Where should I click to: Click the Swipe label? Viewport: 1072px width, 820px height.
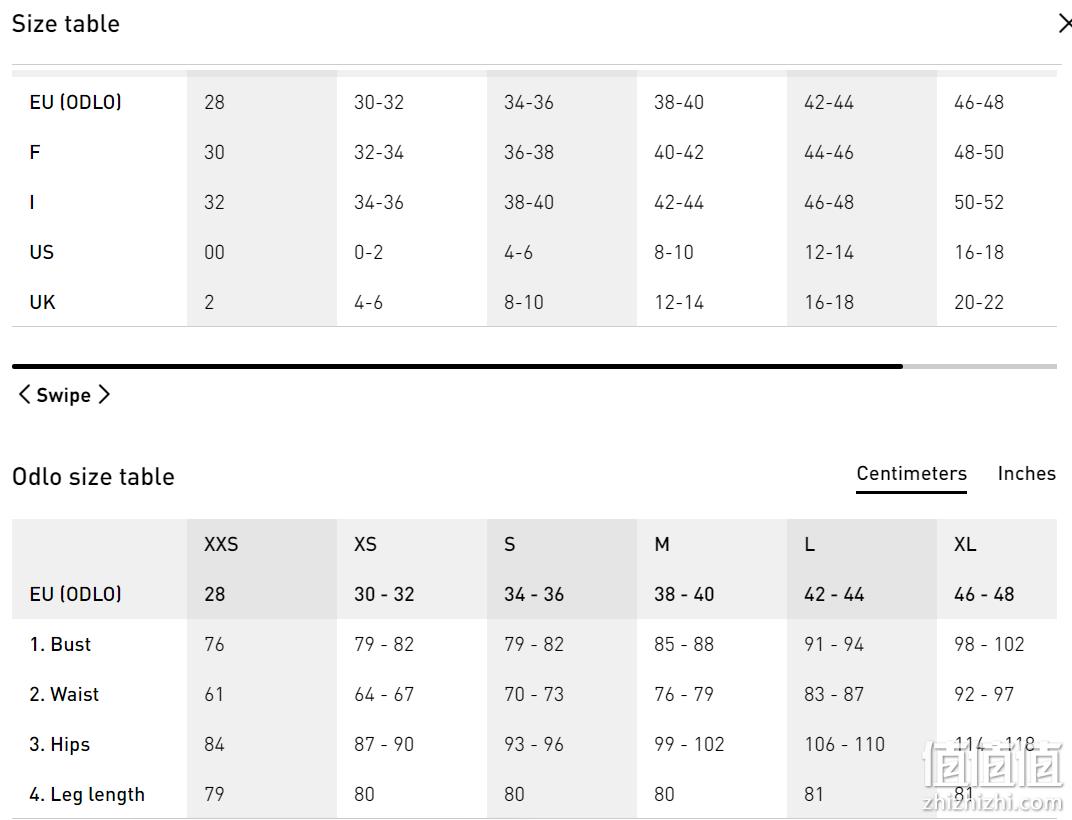pyautogui.click(x=64, y=395)
